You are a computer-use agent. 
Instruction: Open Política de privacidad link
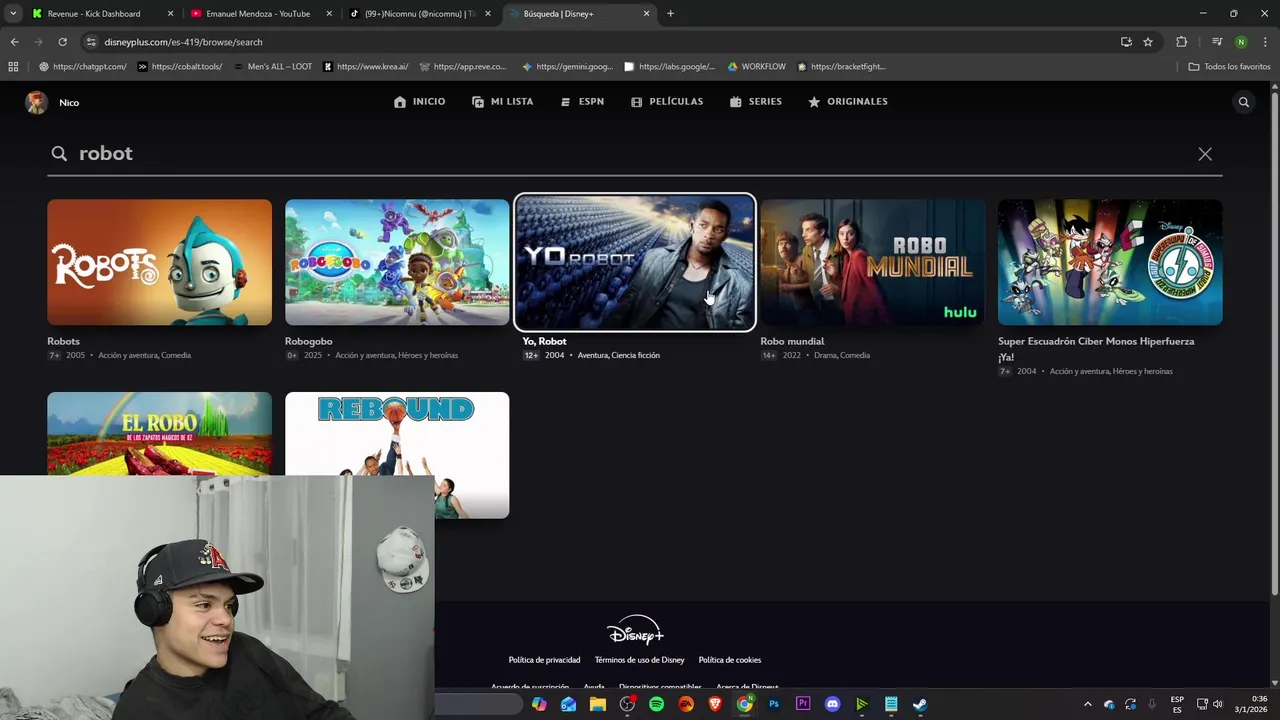click(x=544, y=660)
